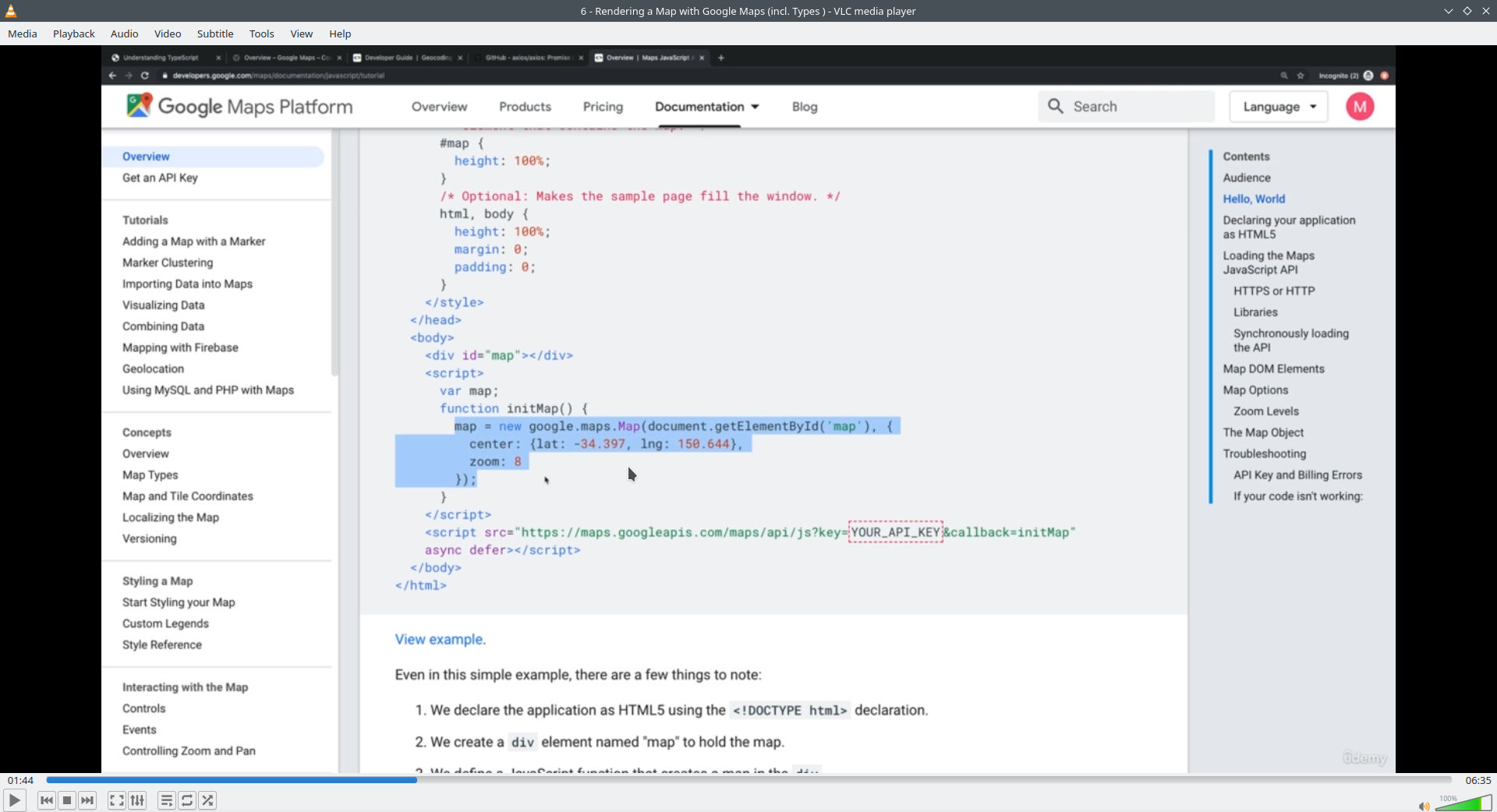Click the Get an API Key link
The image size is (1497, 812).
click(x=160, y=178)
